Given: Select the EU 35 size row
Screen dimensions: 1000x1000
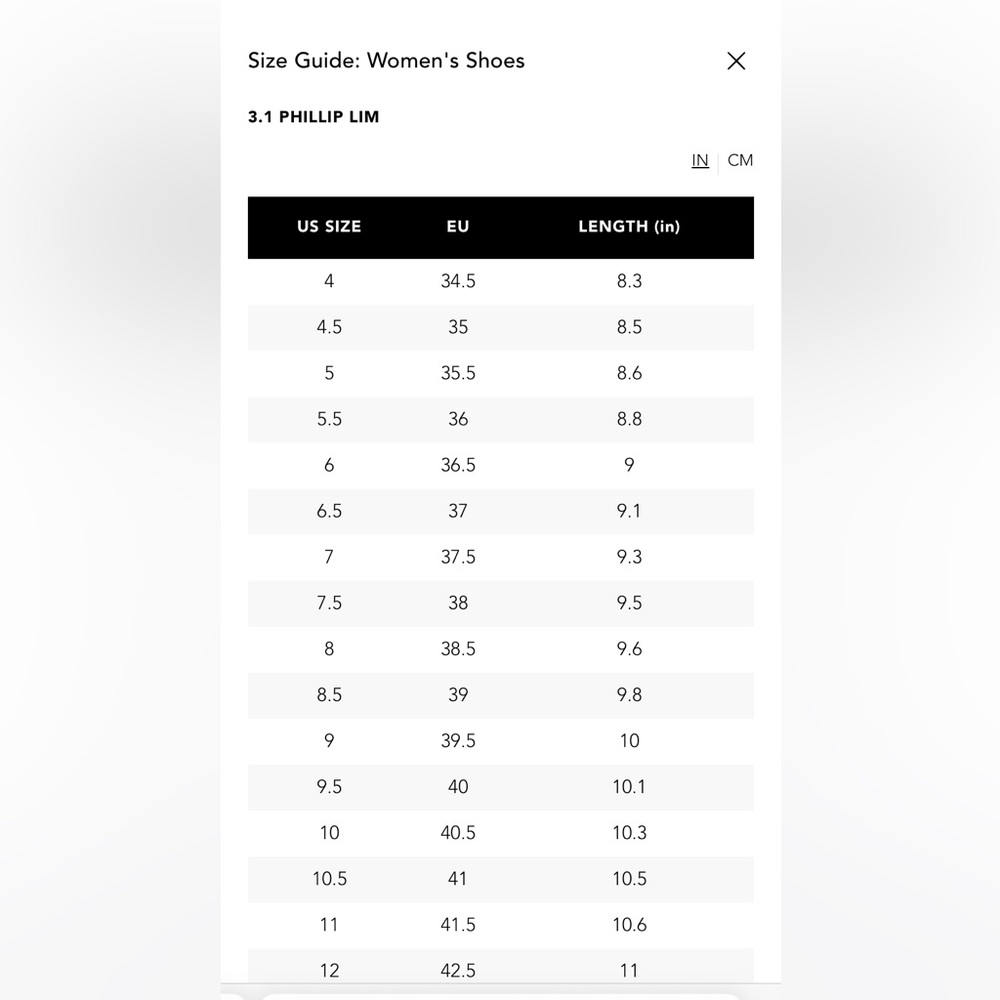Looking at the screenshot, I should [x=501, y=327].
